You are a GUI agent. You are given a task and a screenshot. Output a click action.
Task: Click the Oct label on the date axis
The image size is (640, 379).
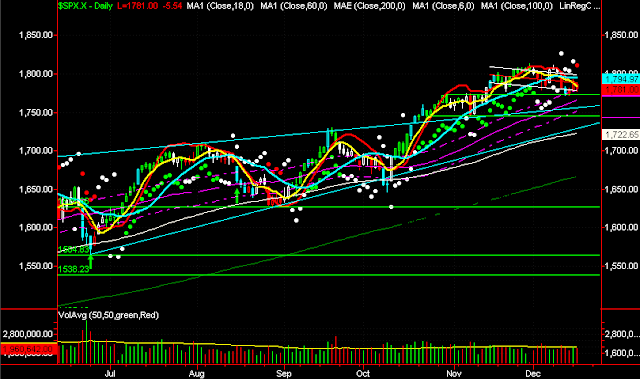[x=363, y=374]
